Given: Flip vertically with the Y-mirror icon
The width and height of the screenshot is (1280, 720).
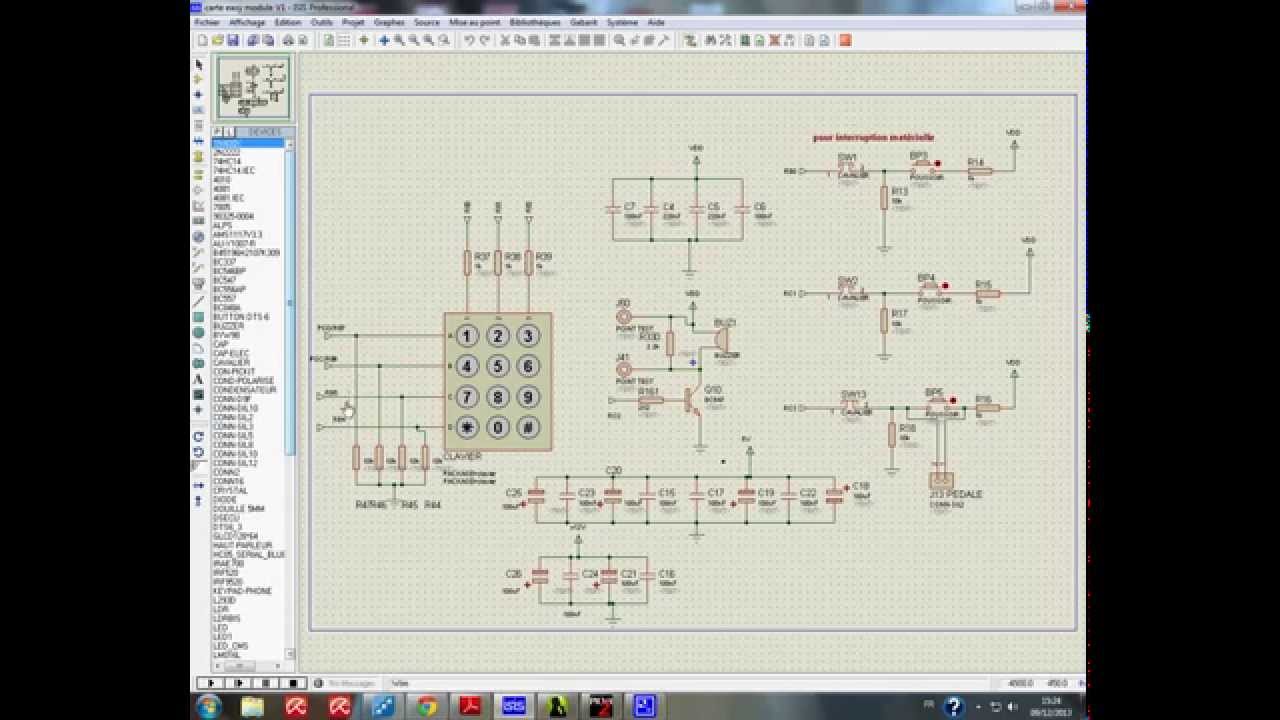Looking at the screenshot, I should pyautogui.click(x=198, y=500).
